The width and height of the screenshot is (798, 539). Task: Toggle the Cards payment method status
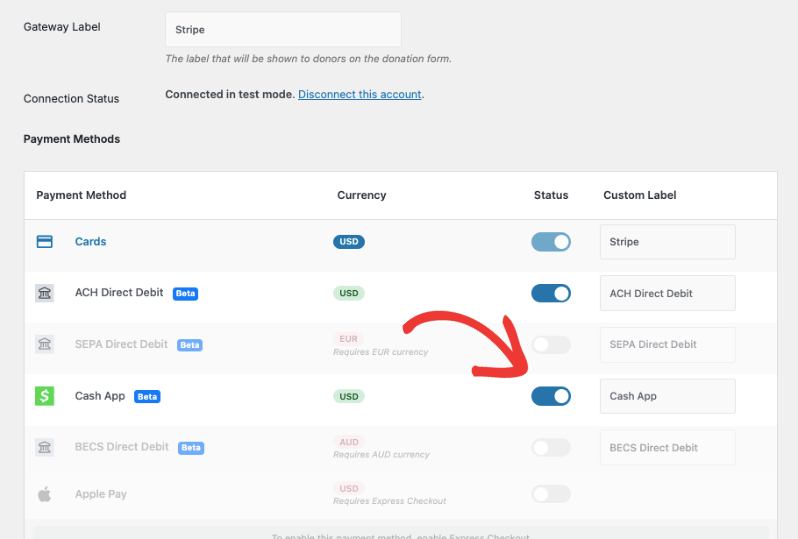coord(551,242)
